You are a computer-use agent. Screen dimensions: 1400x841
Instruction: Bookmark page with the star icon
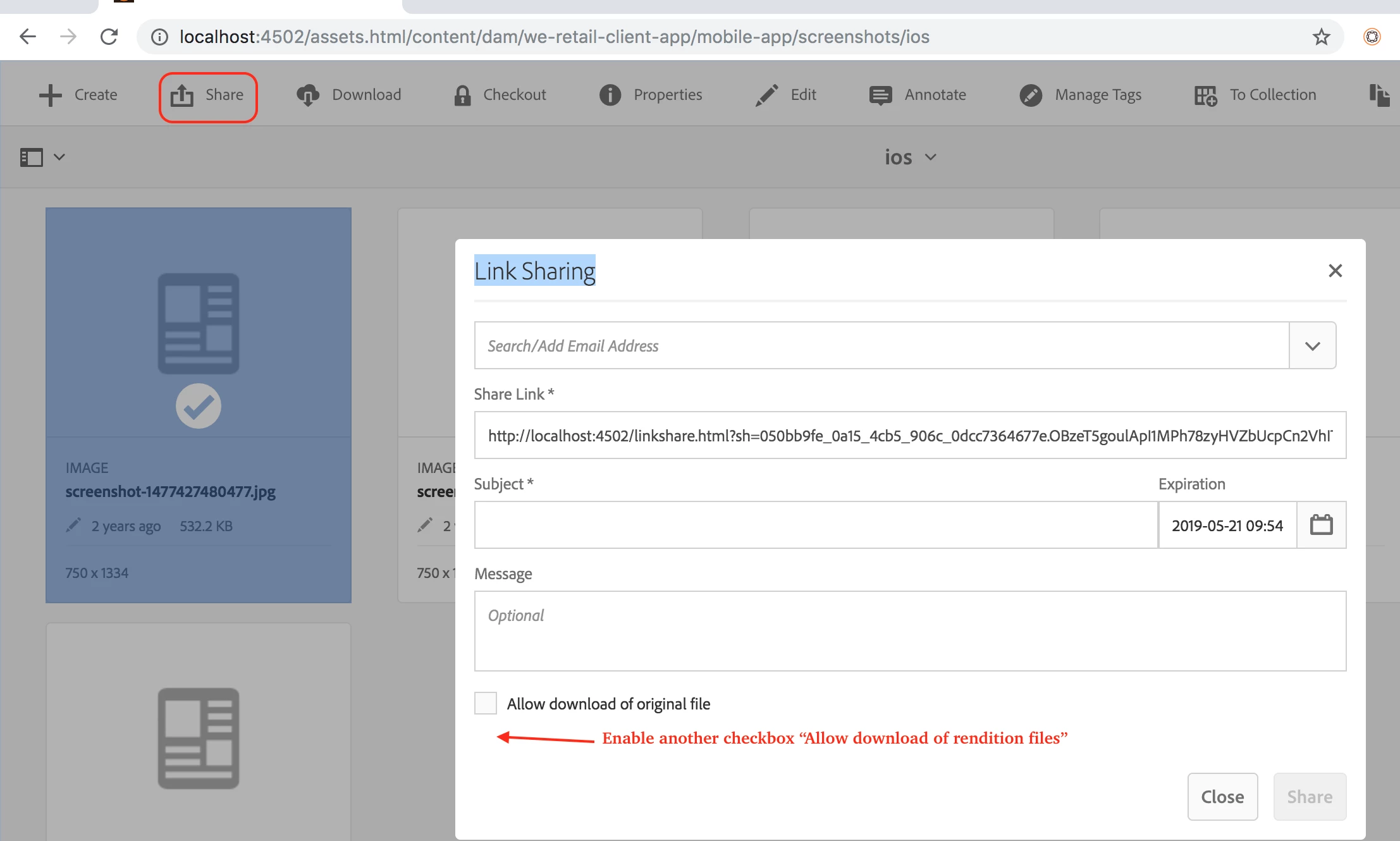1321,37
